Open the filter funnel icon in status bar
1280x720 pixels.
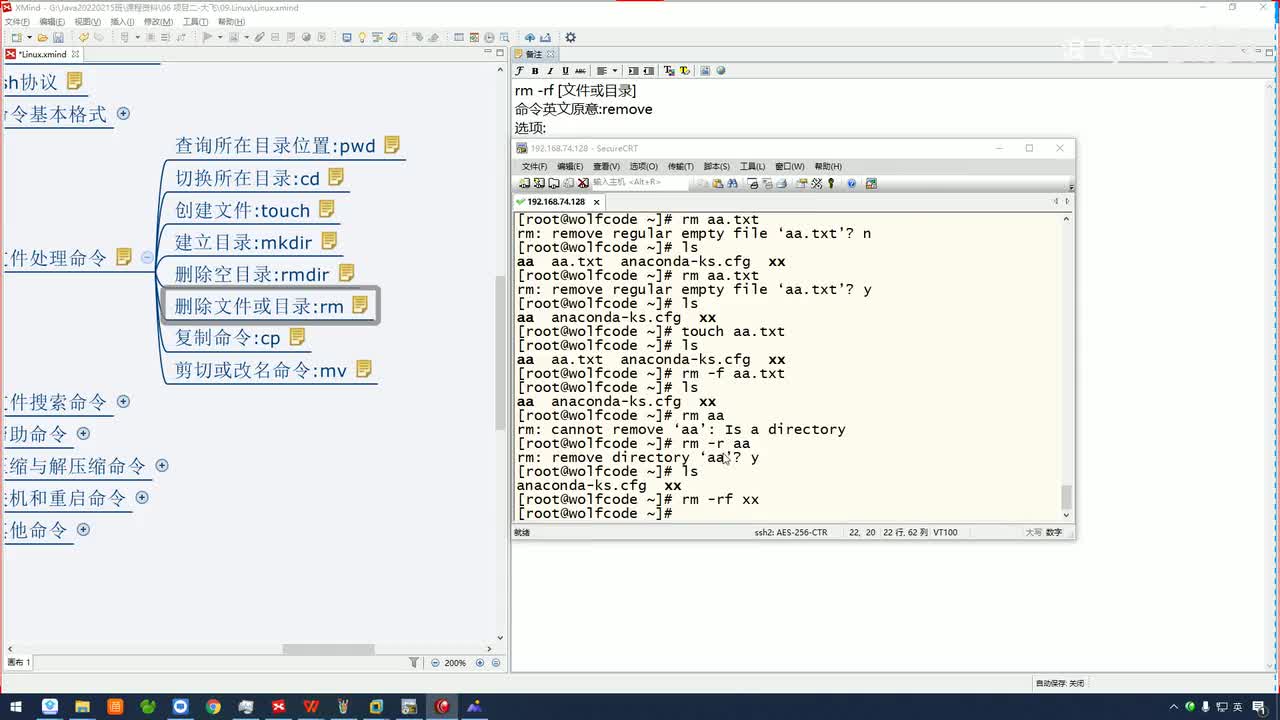[414, 663]
